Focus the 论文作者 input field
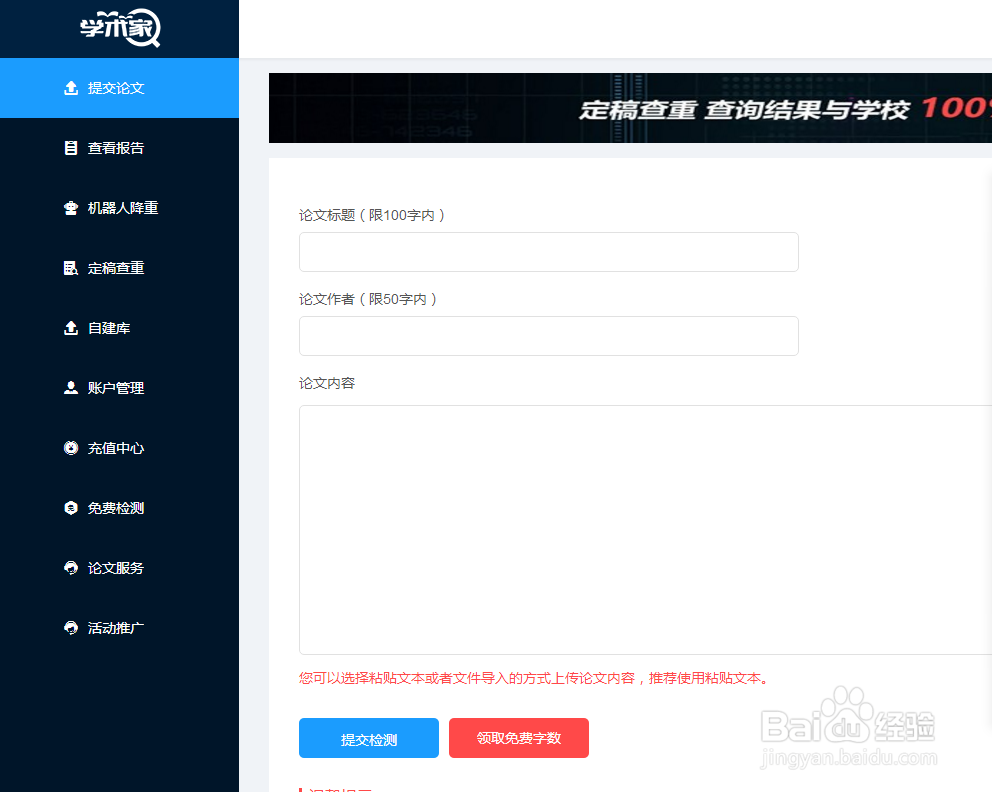992x792 pixels. pos(549,336)
